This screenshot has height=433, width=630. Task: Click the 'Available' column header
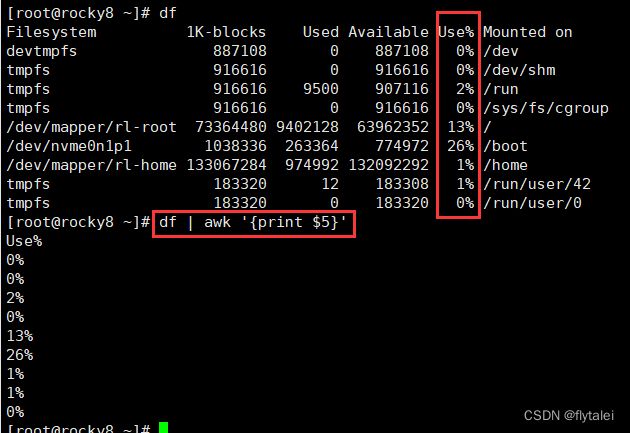click(x=389, y=32)
